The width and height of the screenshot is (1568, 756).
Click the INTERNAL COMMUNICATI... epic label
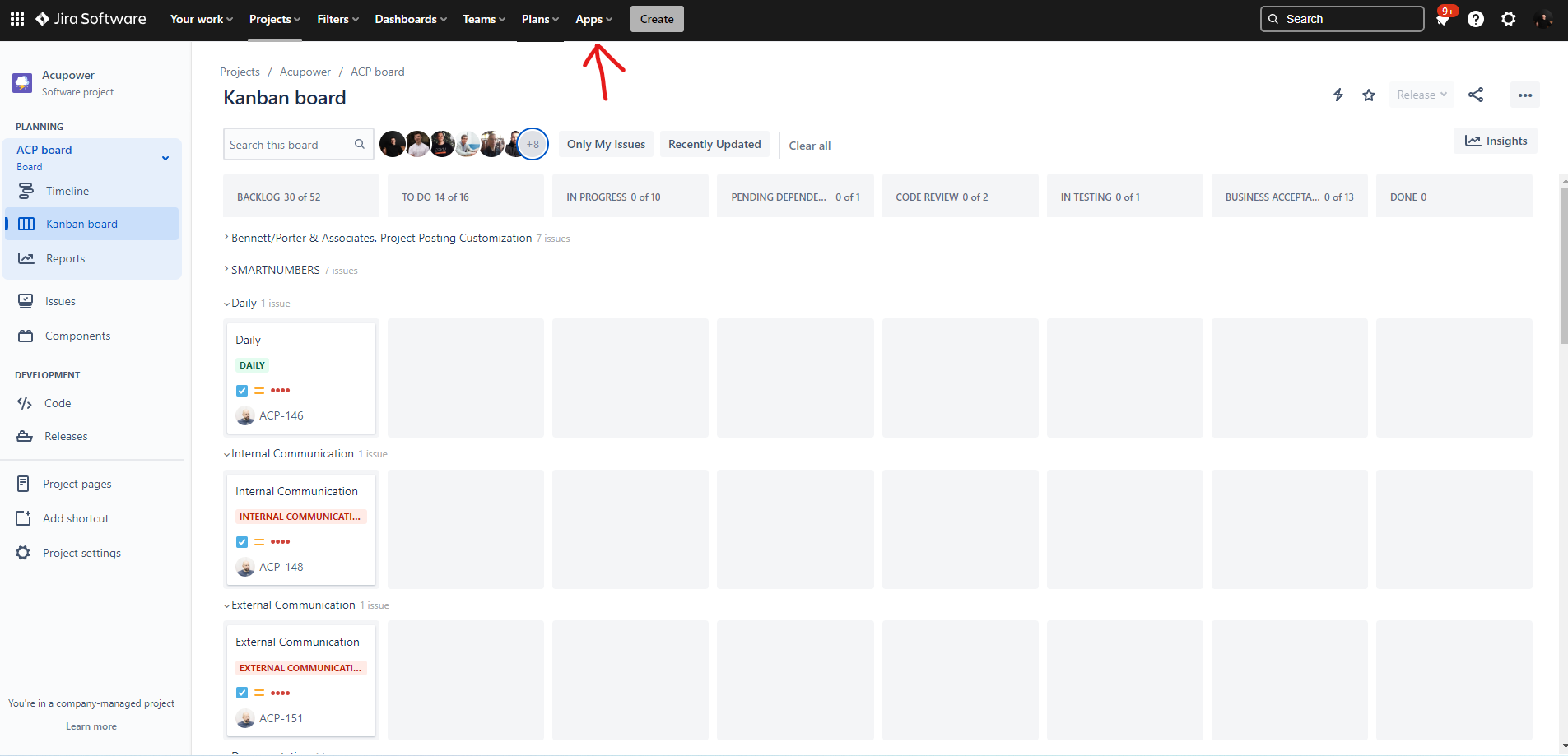coord(300,517)
